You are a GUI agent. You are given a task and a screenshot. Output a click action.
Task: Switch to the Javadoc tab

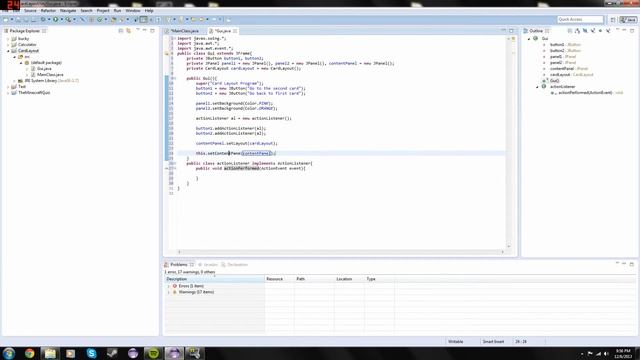(208, 264)
